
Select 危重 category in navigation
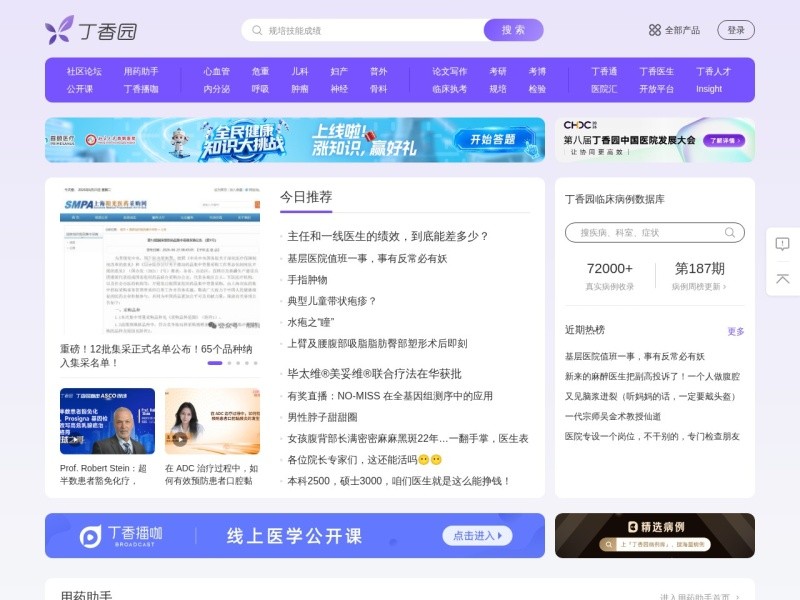(x=260, y=71)
